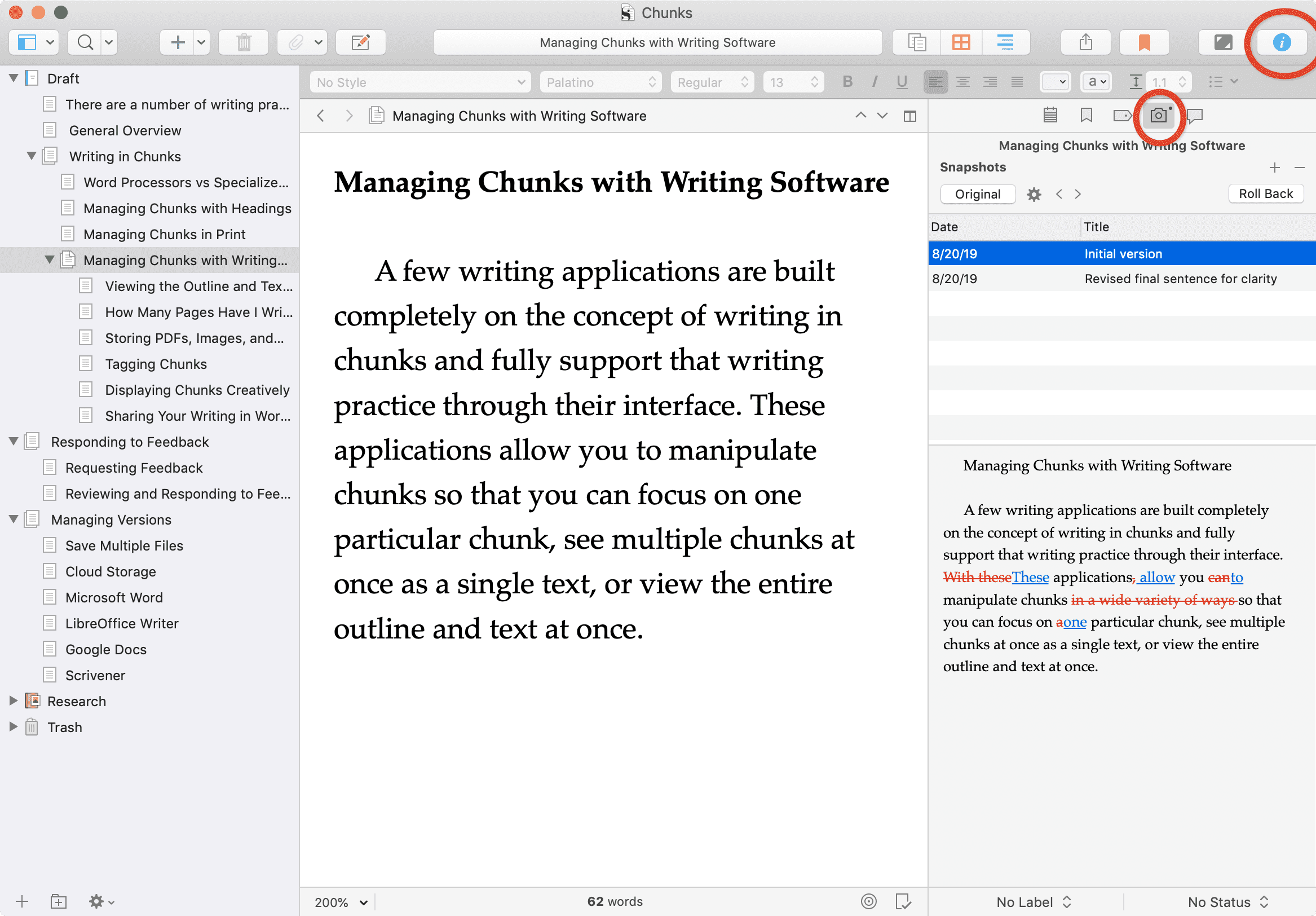Click the Share export icon

coord(1085,42)
